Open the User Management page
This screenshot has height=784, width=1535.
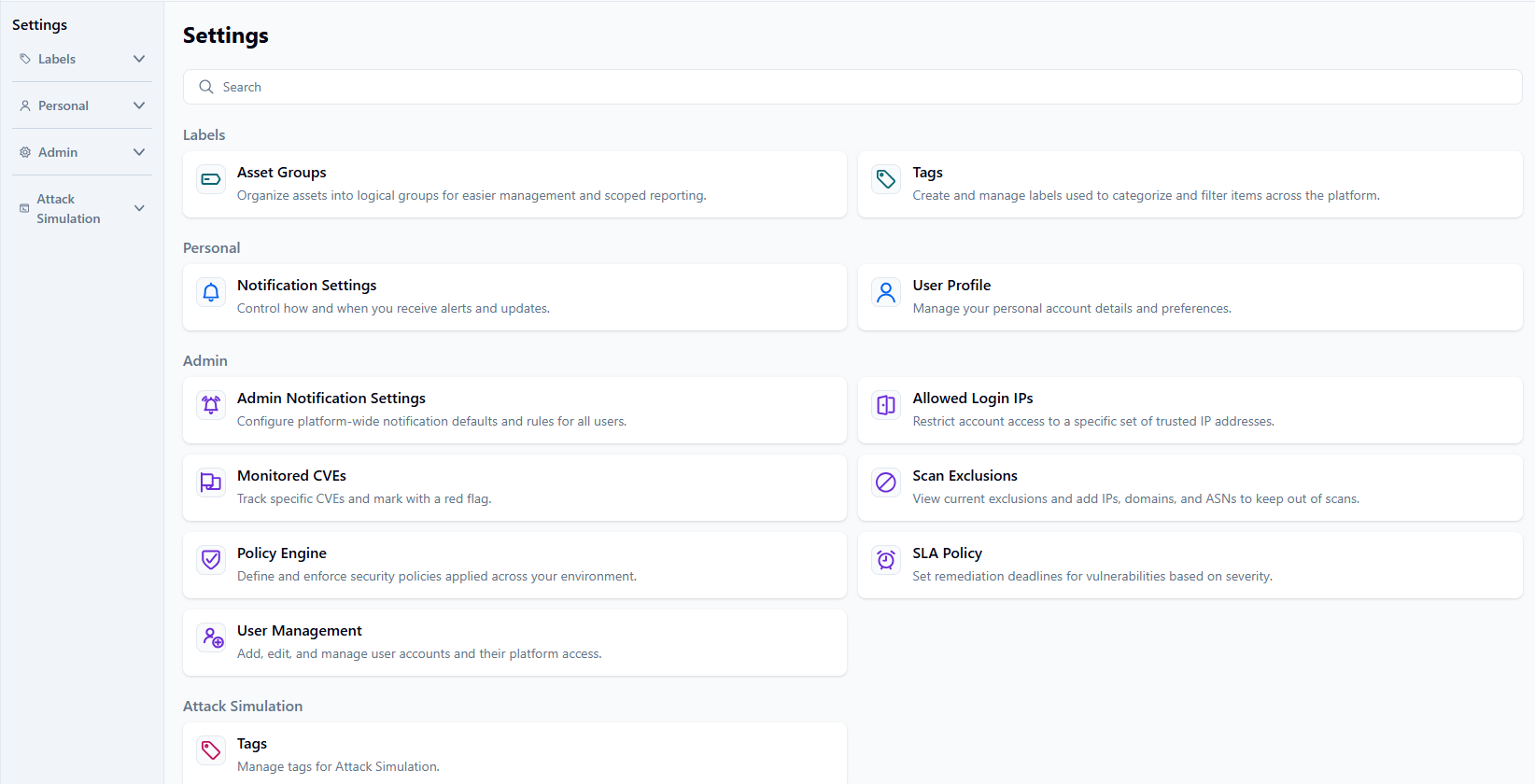(514, 643)
